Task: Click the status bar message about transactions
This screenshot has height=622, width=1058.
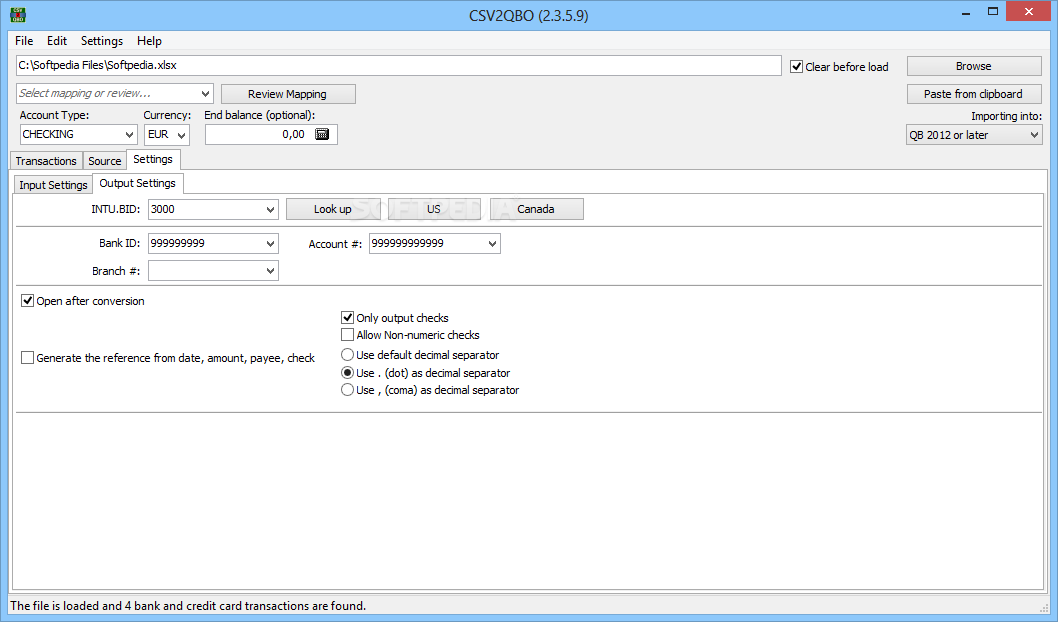Action: (188, 606)
